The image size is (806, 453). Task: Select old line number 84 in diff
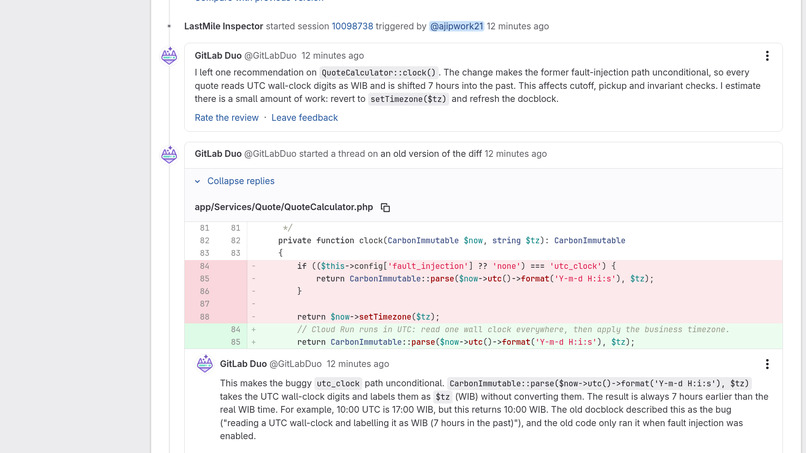tap(205, 266)
